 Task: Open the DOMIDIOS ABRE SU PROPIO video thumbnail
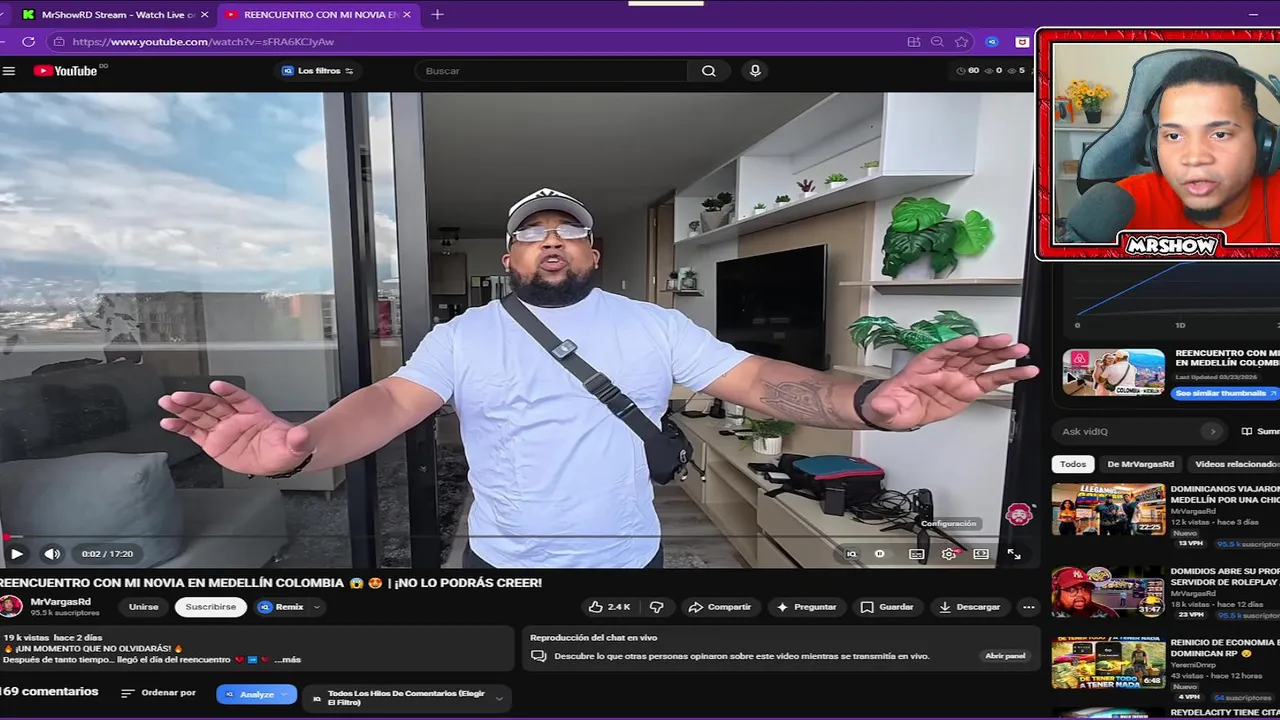point(1108,591)
